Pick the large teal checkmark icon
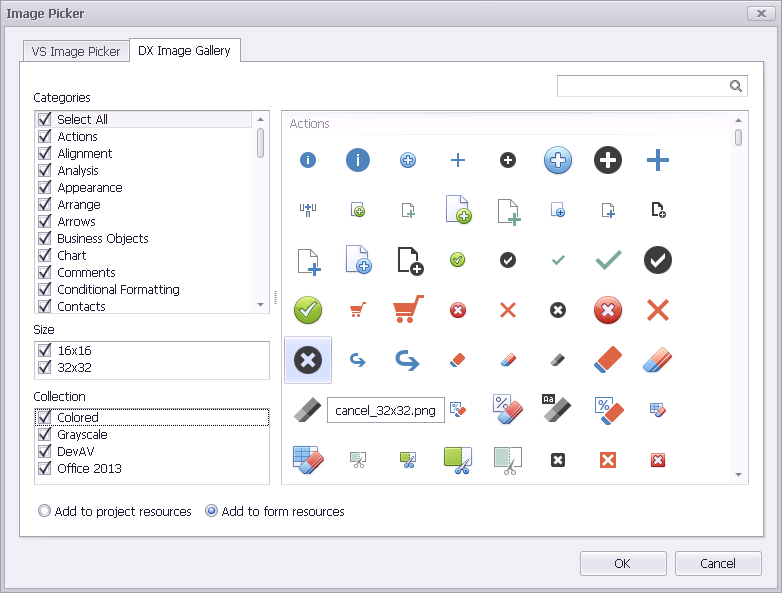Screen dimensions: 782x593 [x=608, y=260]
